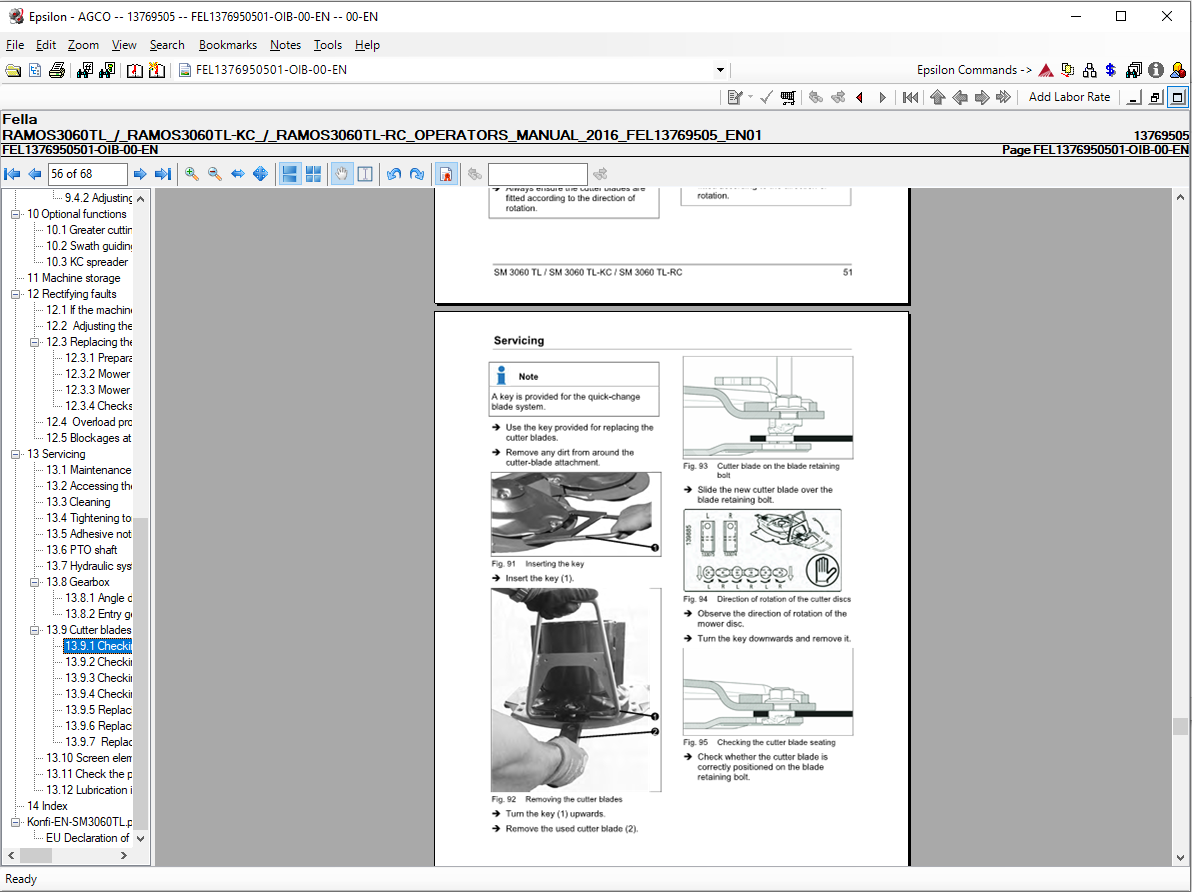Rotate the page counterclockwise
This screenshot has height=892, width=1192.
(394, 174)
